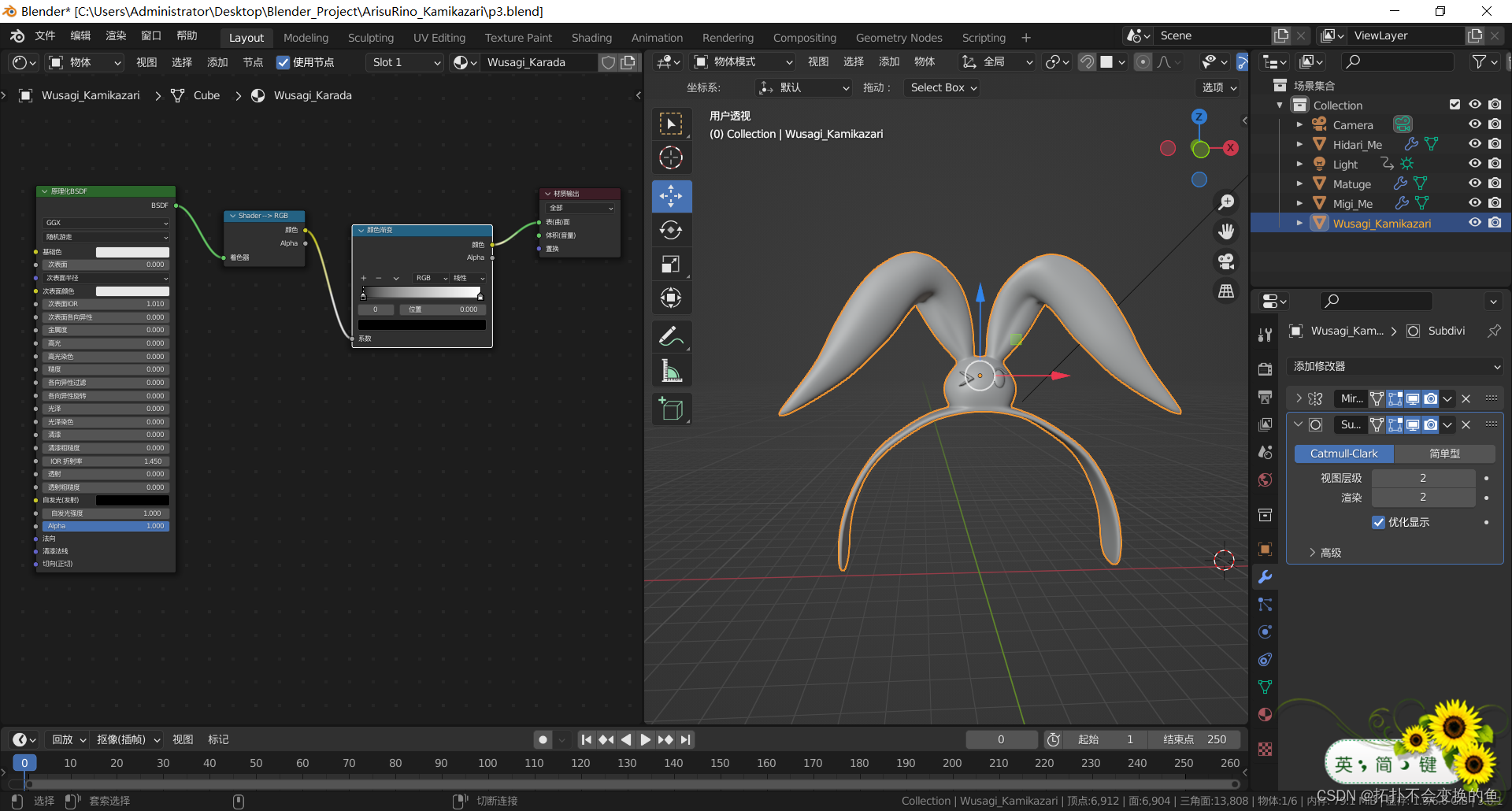Switch to the Shading workspace tab
This screenshot has height=811, width=1512.
click(591, 38)
